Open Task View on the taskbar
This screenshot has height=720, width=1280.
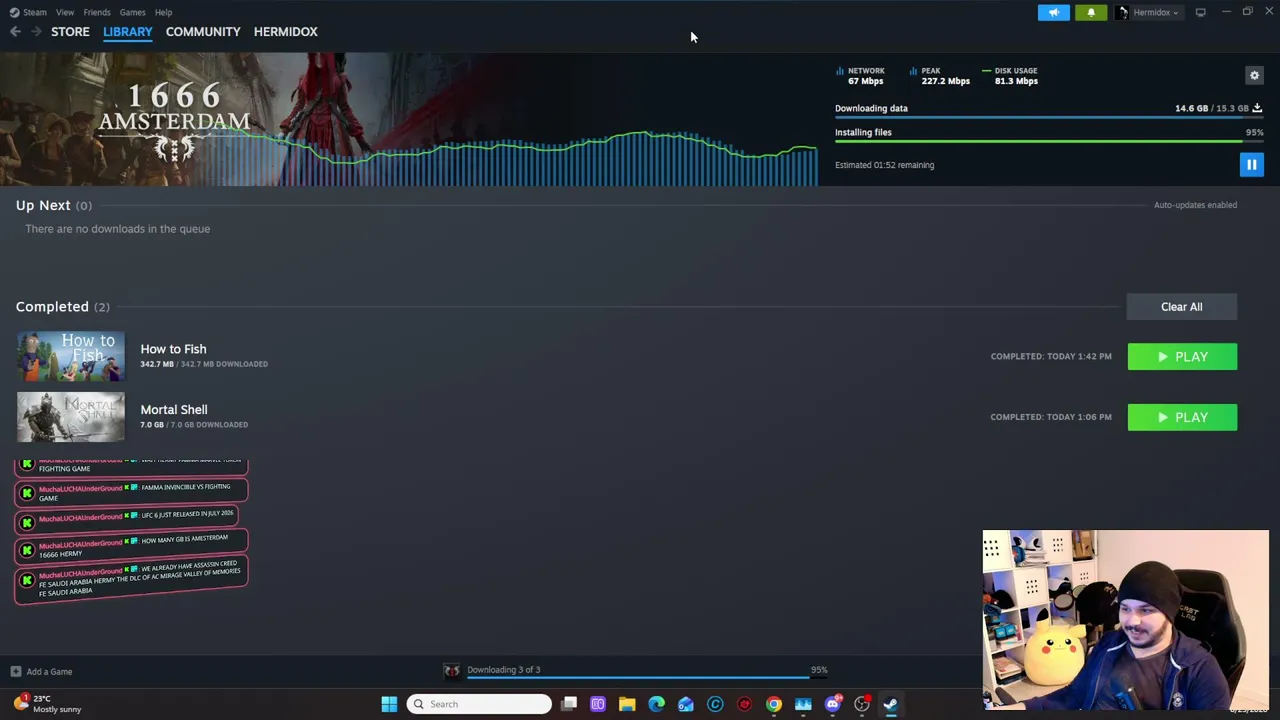pos(569,704)
